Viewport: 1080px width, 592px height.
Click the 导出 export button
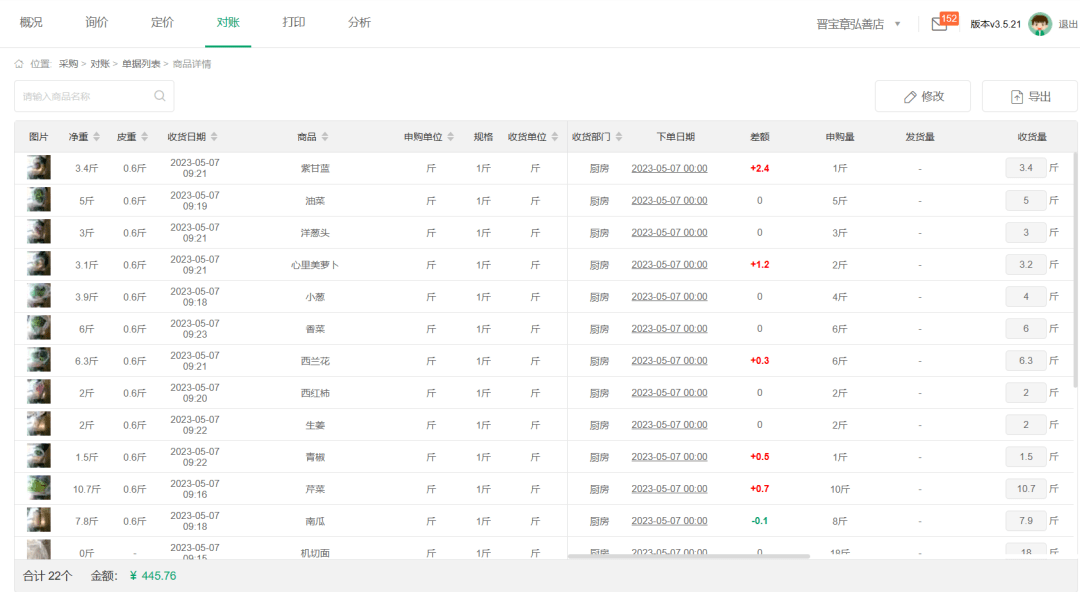point(1029,96)
